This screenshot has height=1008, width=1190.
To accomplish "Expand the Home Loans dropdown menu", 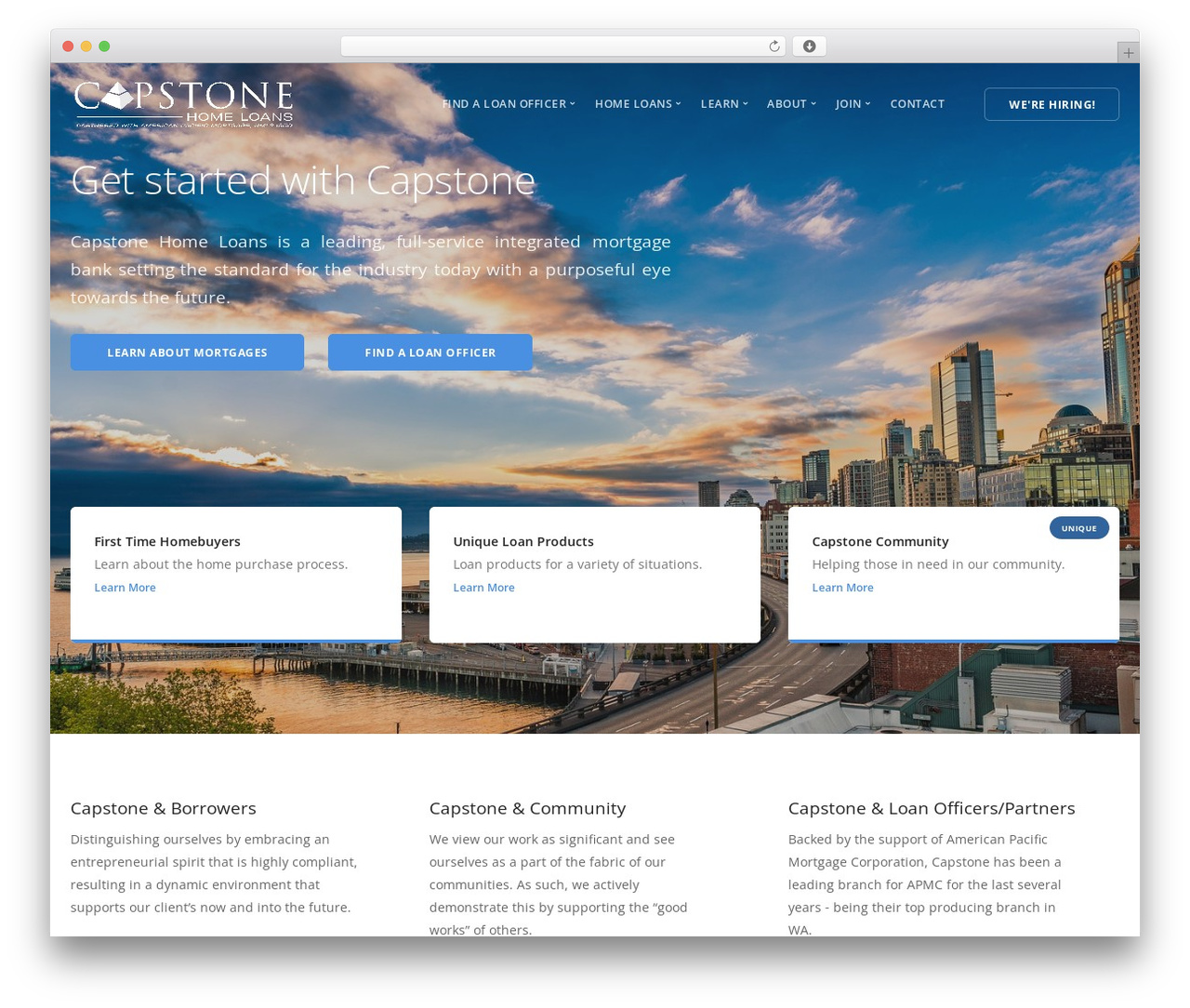I will click(x=638, y=104).
